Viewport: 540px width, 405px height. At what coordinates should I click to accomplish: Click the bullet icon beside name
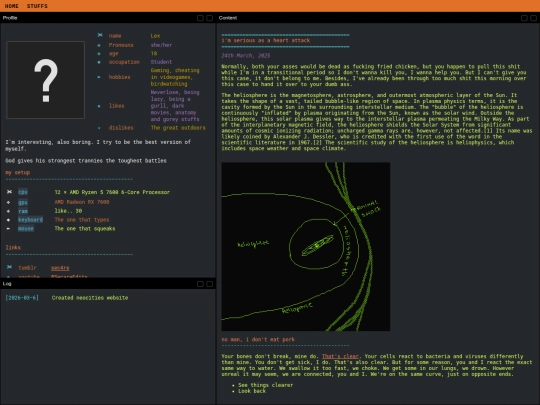pos(100,35)
